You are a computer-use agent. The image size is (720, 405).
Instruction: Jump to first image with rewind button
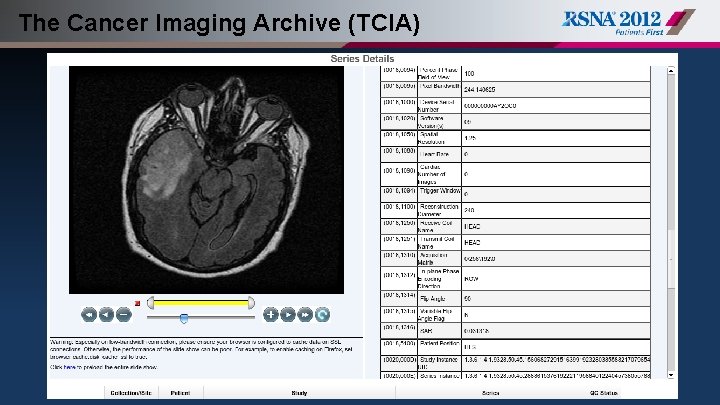tap(89, 315)
